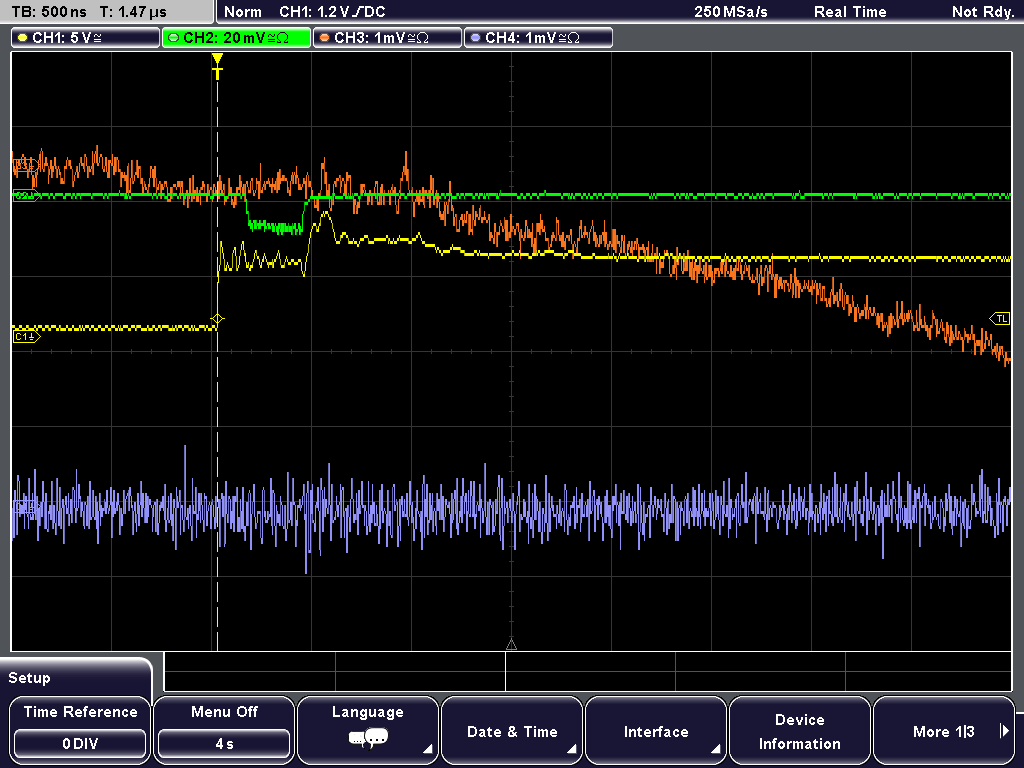The height and width of the screenshot is (768, 1024).
Task: Open the Date & Time submenu
Action: (512, 729)
